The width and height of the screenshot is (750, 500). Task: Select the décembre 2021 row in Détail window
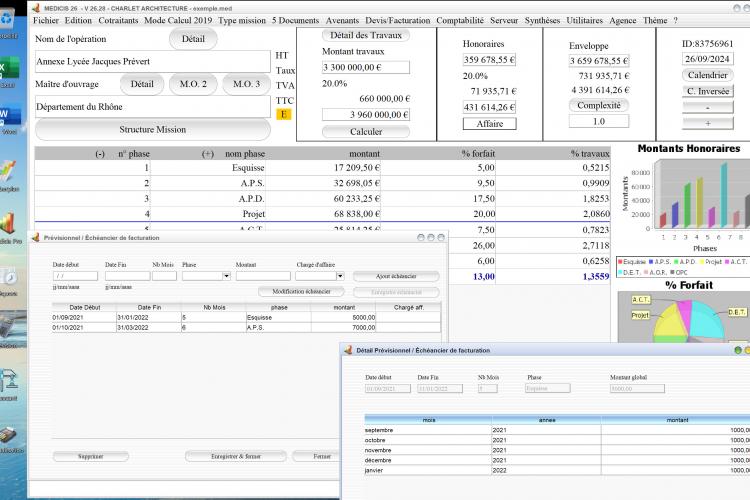(x=557, y=460)
